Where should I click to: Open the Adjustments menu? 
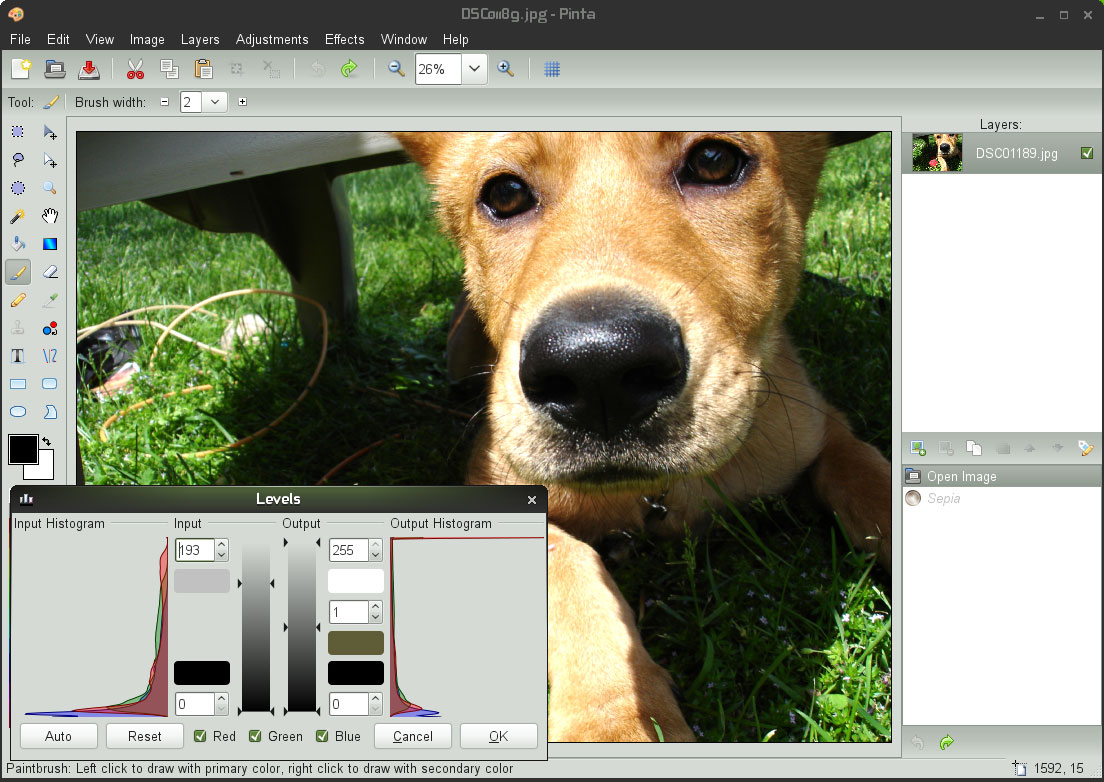(271, 39)
